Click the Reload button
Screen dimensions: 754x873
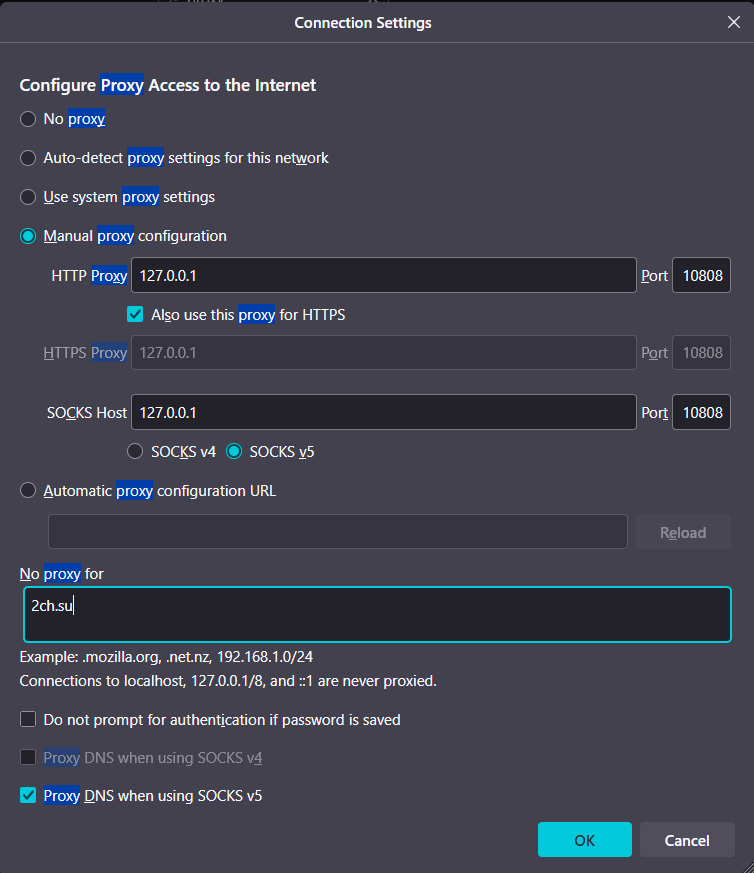[x=683, y=532]
